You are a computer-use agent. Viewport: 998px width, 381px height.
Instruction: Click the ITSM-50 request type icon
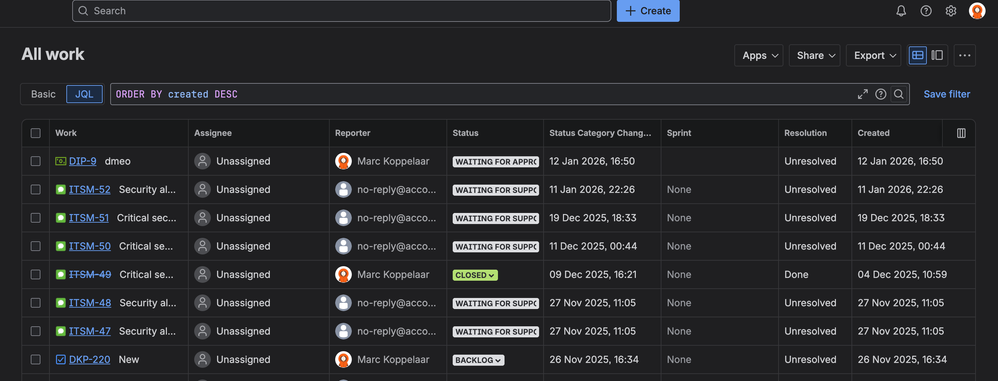(60, 246)
